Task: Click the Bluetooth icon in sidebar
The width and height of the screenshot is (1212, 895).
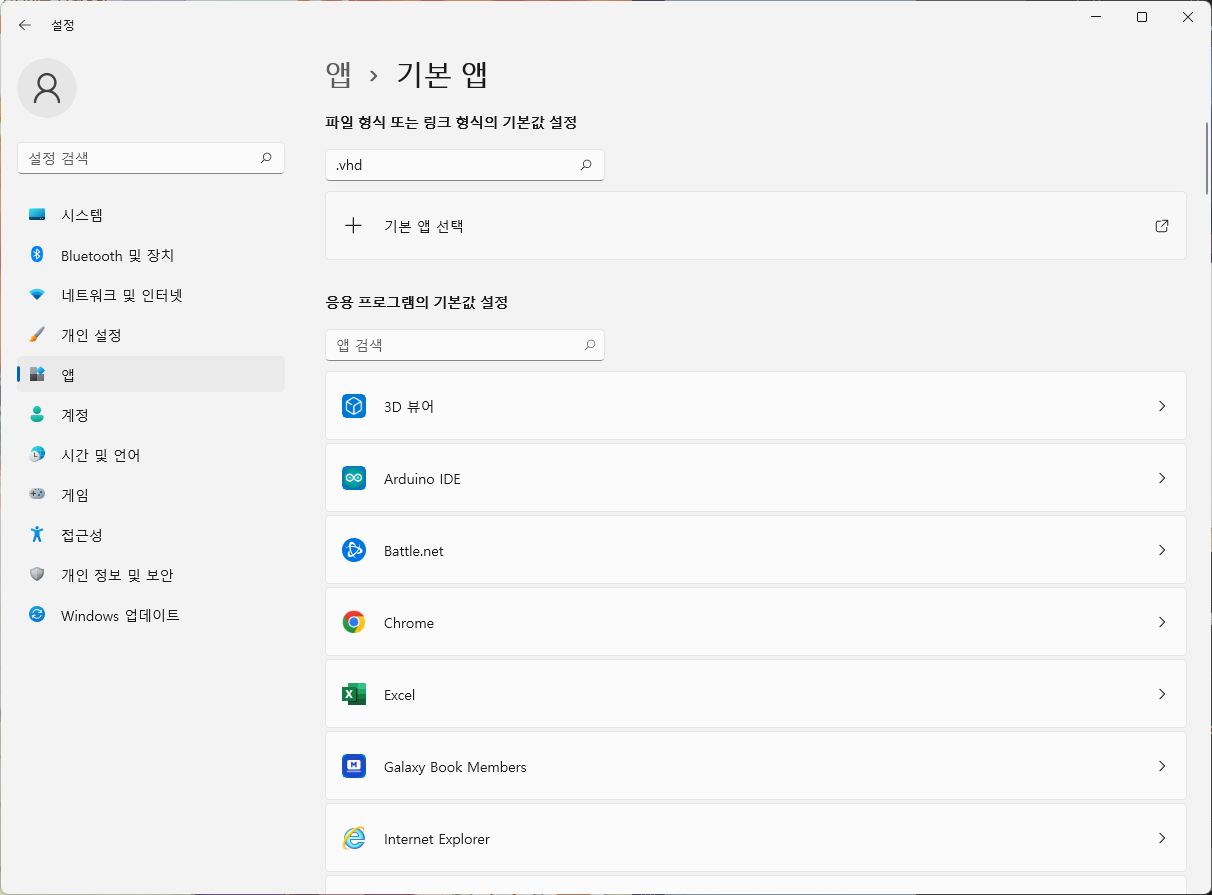Action: [x=37, y=255]
